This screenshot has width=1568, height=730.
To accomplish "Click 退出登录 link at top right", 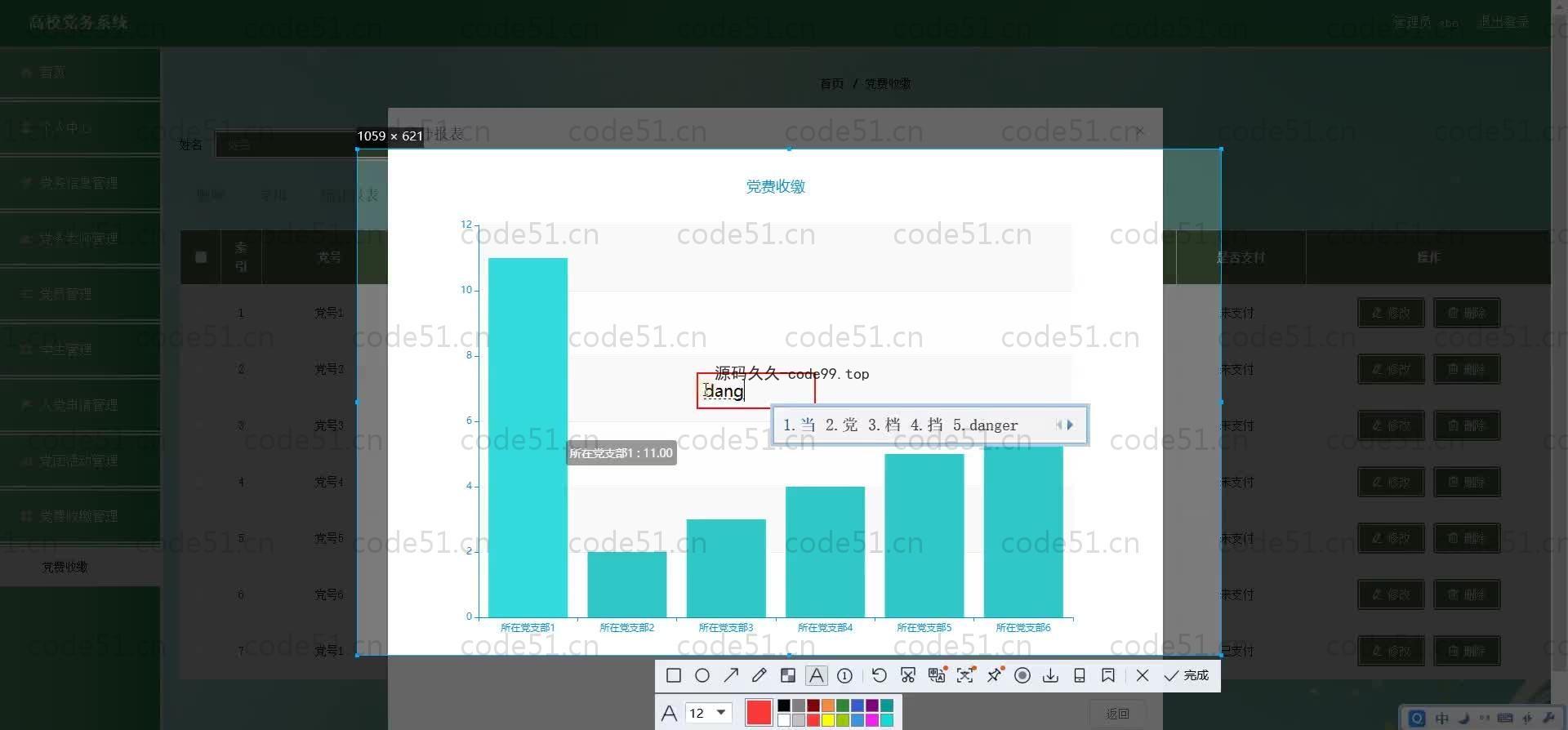I will [1503, 22].
